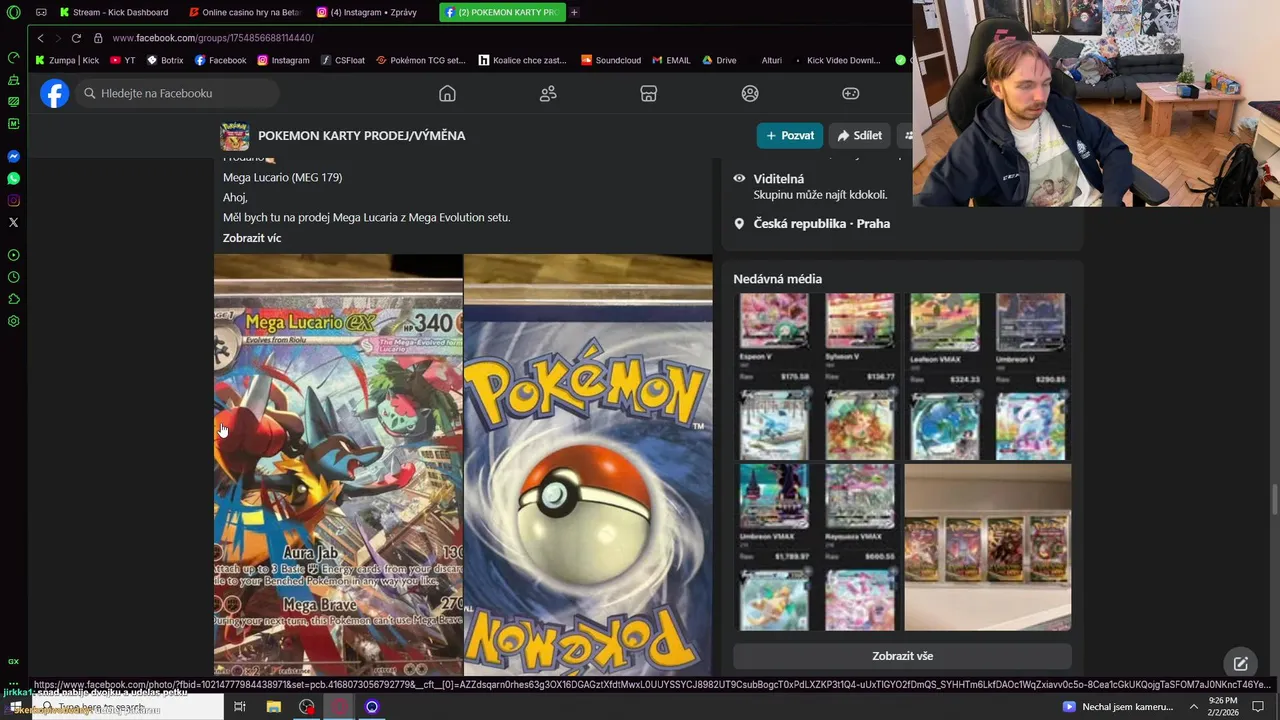The width and height of the screenshot is (1280, 720).
Task: Open the Friends icon in Facebook header
Action: (548, 93)
